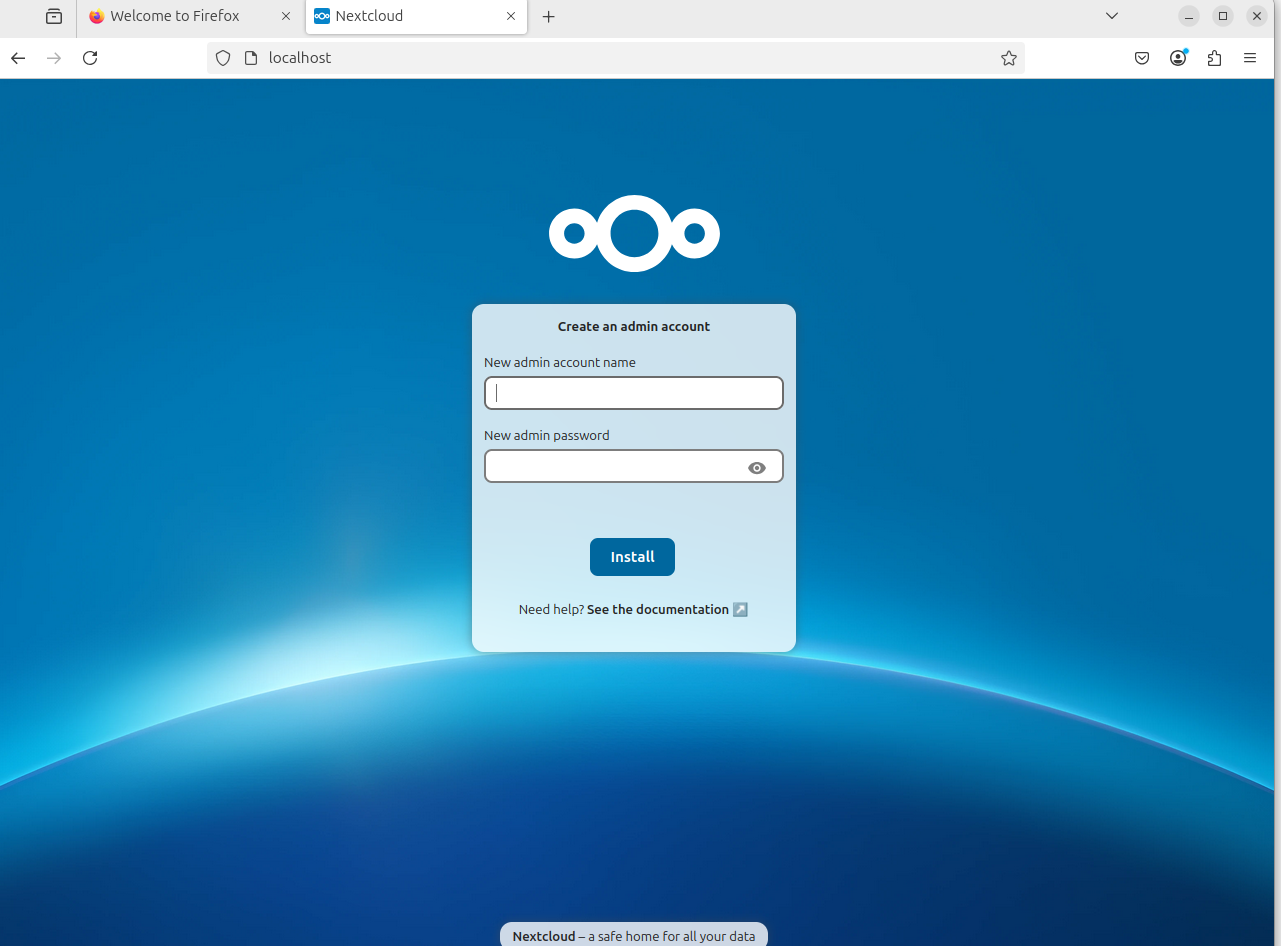The width and height of the screenshot is (1281, 946).
Task: Focus the New admin password field
Action: pyautogui.click(x=634, y=466)
